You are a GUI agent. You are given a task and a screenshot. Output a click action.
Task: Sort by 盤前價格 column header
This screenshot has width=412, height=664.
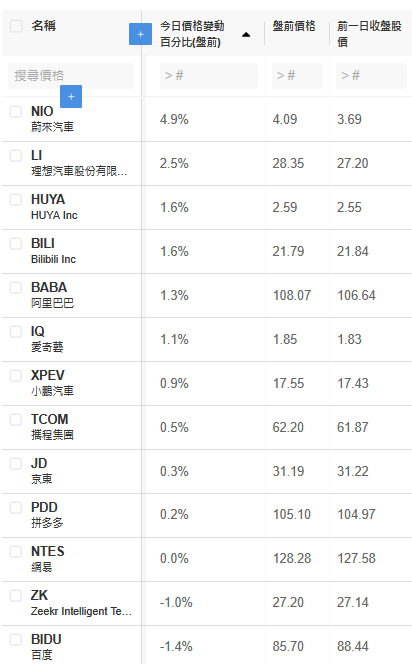(294, 26)
